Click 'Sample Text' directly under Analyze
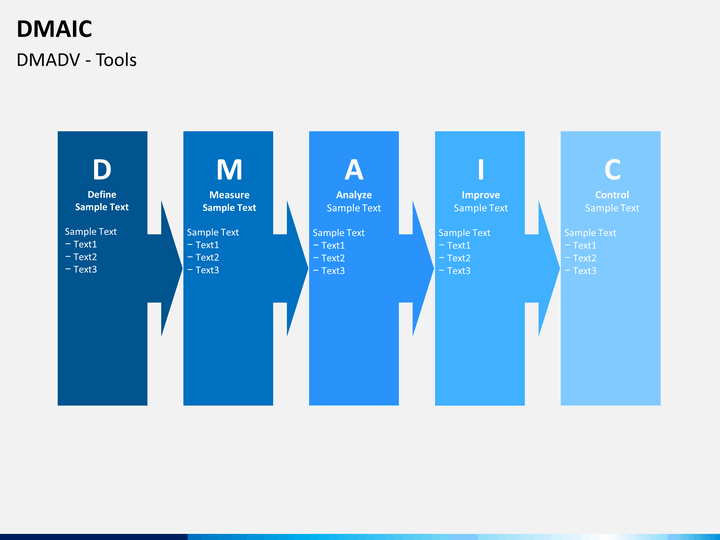 (x=354, y=208)
